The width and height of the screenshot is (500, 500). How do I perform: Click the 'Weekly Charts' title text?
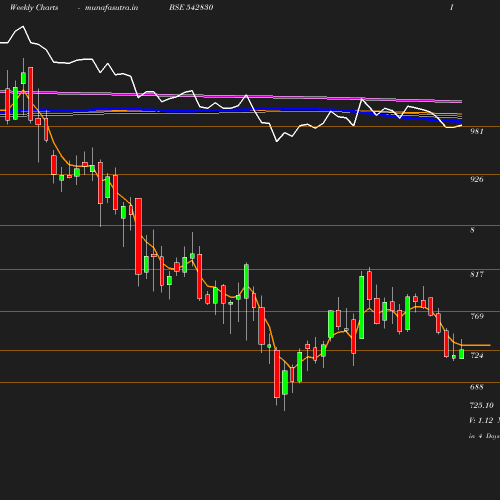click(x=34, y=8)
